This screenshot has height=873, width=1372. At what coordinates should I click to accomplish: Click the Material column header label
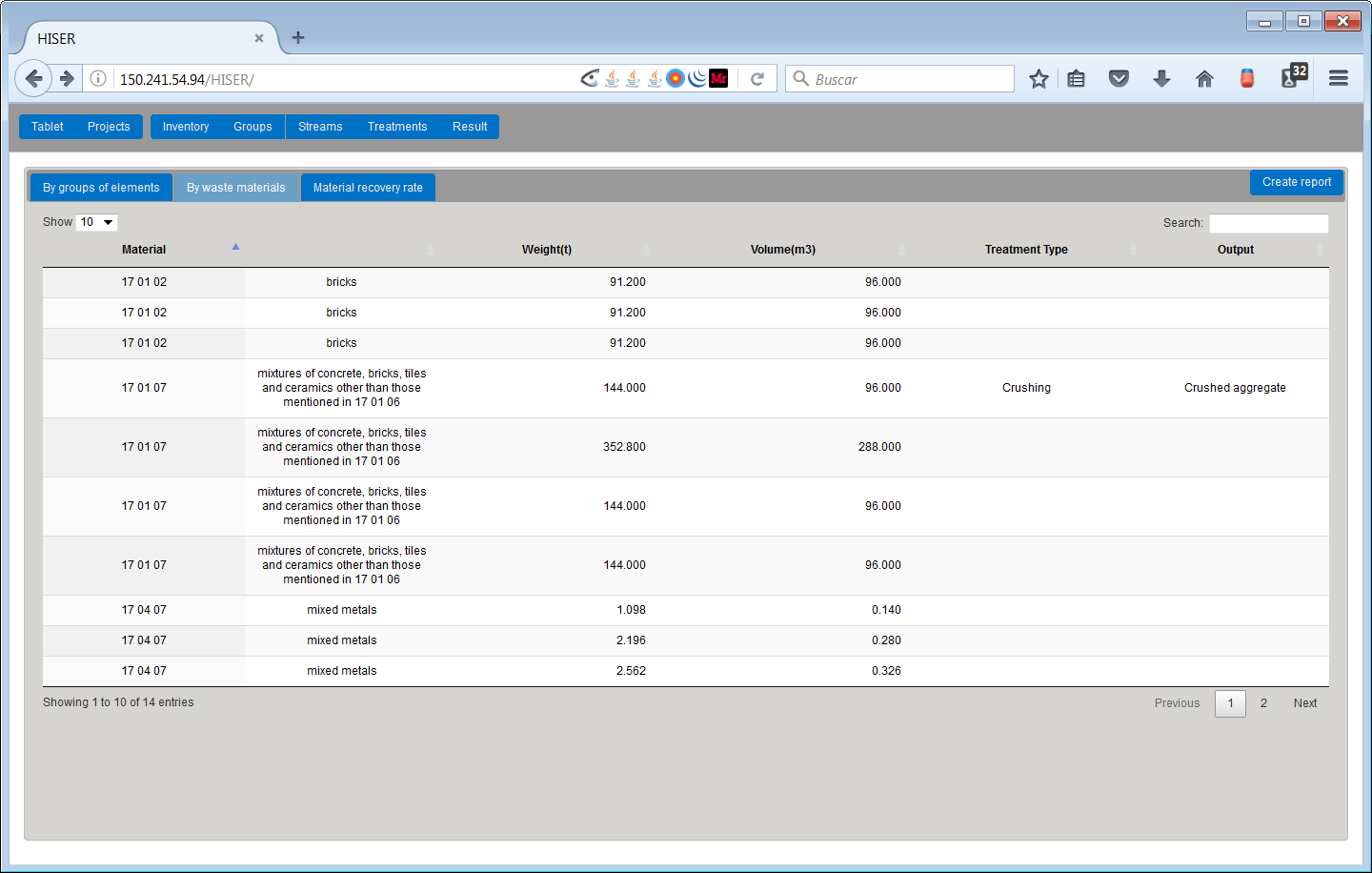144,250
